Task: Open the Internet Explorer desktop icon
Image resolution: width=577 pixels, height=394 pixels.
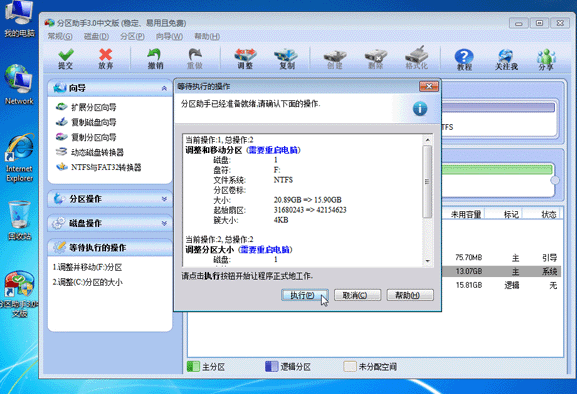Action: coord(19,158)
